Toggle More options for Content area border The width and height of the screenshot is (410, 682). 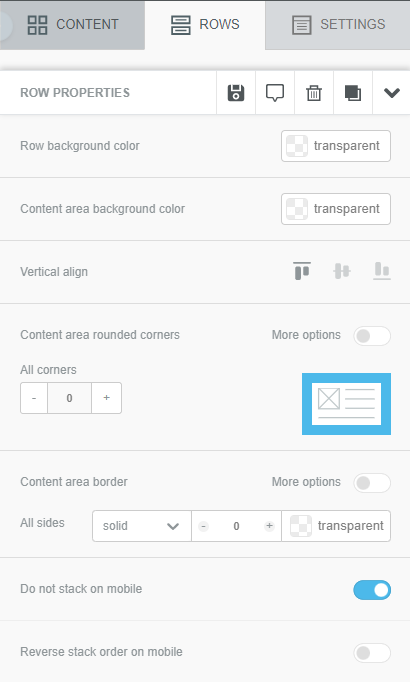point(372,483)
